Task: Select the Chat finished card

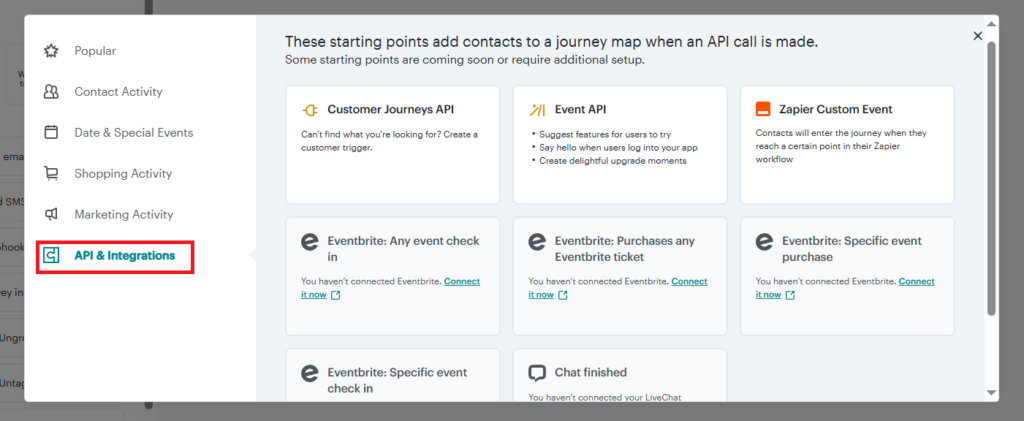Action: pyautogui.click(x=620, y=375)
